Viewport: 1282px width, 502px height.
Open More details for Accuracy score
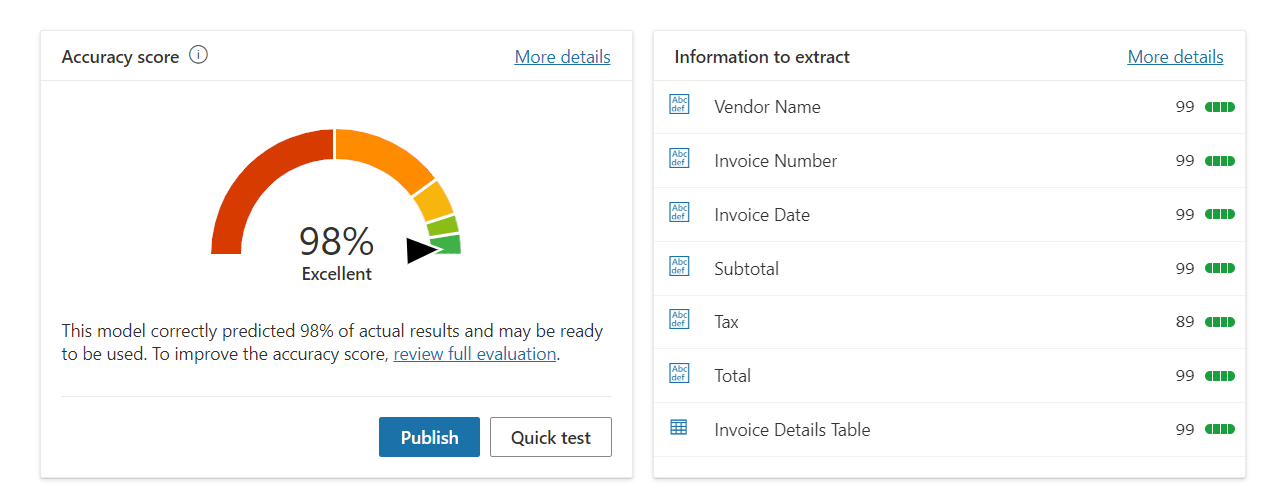click(562, 57)
